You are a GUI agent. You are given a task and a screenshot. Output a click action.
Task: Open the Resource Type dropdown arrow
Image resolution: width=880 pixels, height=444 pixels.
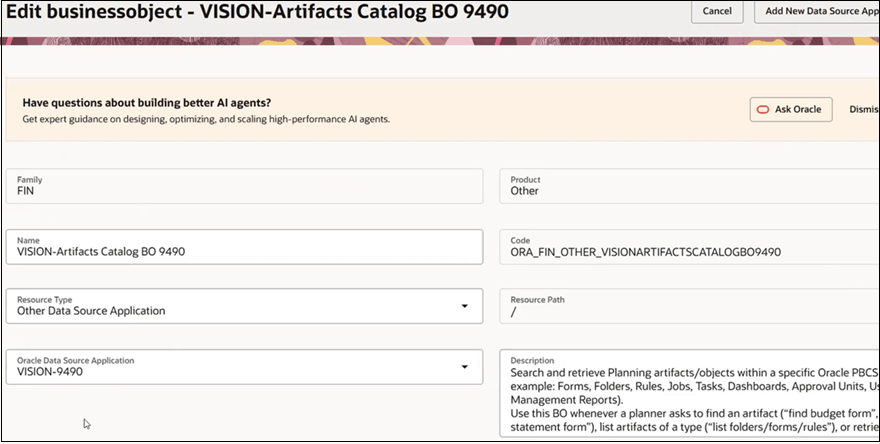pos(465,306)
